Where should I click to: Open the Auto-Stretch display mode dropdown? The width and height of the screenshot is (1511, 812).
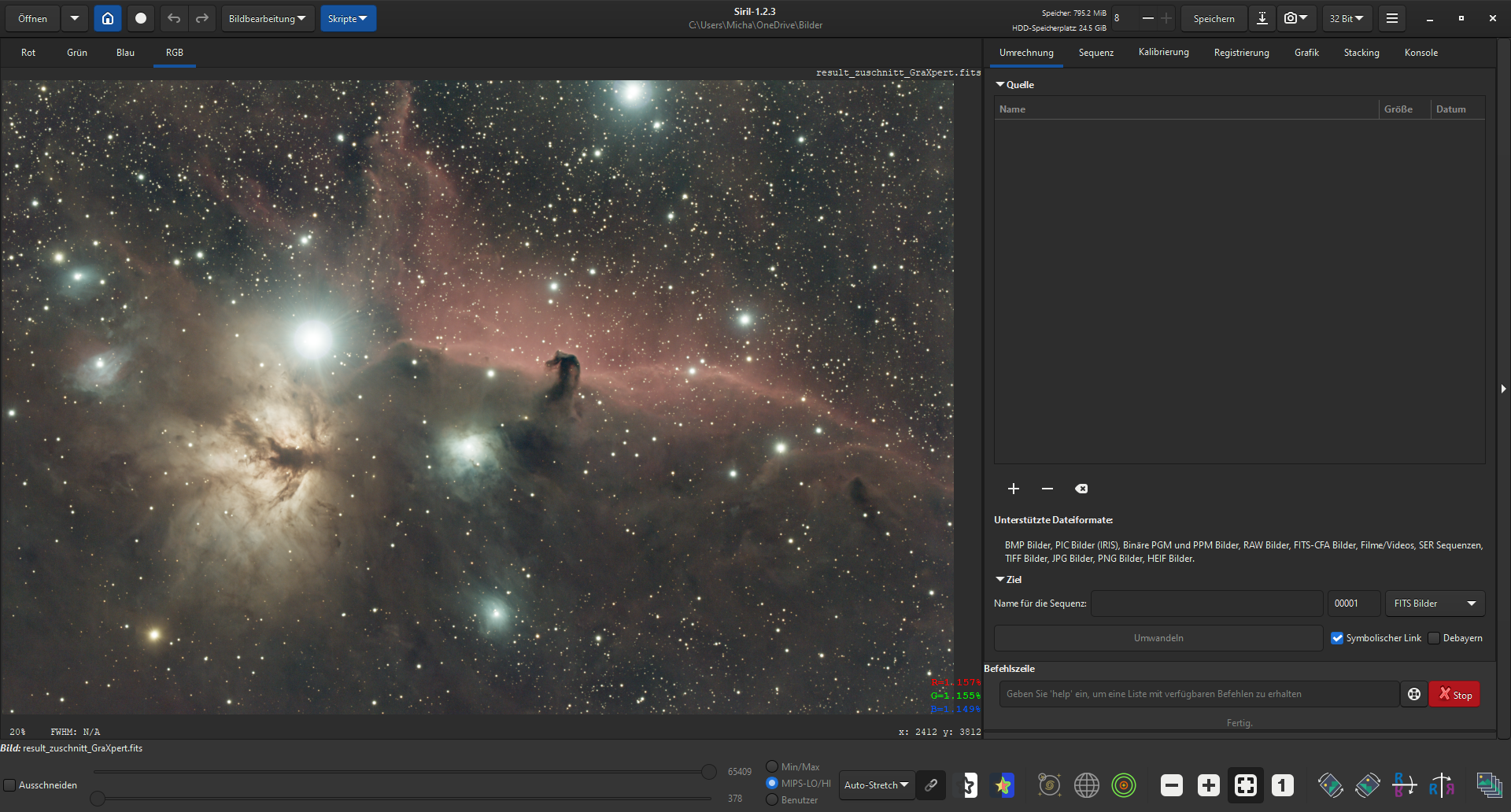(x=877, y=785)
